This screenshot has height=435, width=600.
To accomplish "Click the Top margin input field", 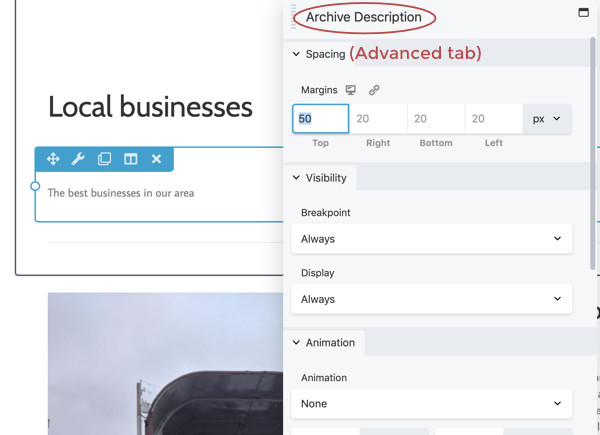I will click(320, 119).
